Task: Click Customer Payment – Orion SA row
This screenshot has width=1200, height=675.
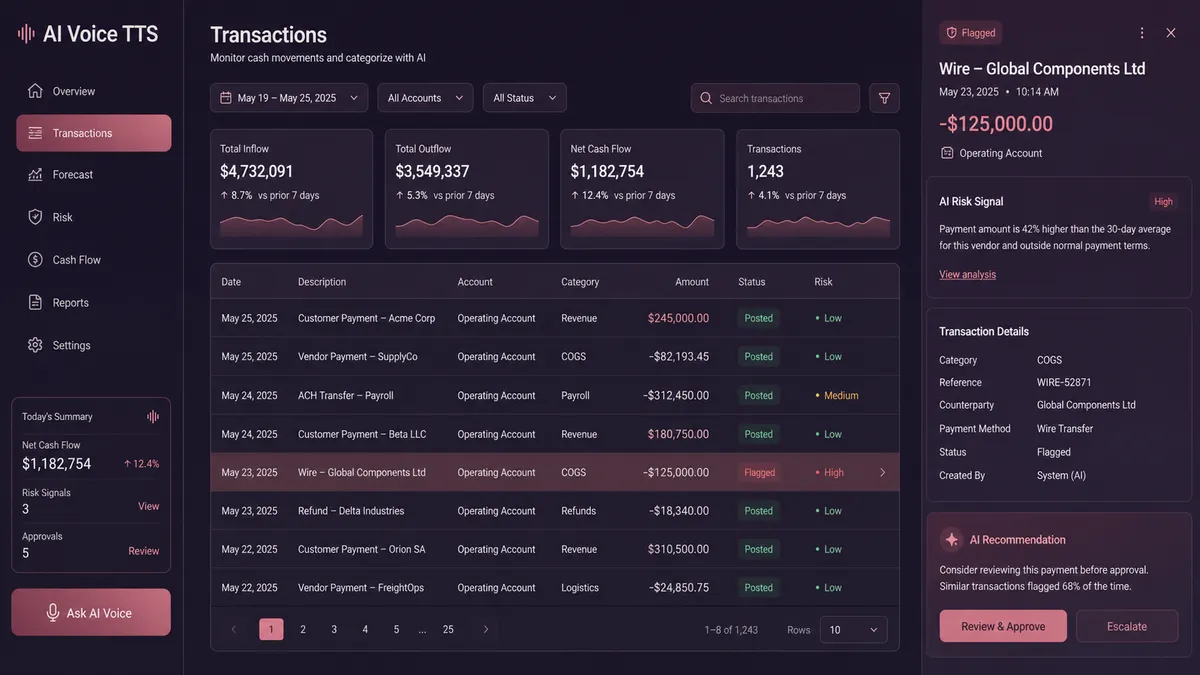Action: [555, 549]
